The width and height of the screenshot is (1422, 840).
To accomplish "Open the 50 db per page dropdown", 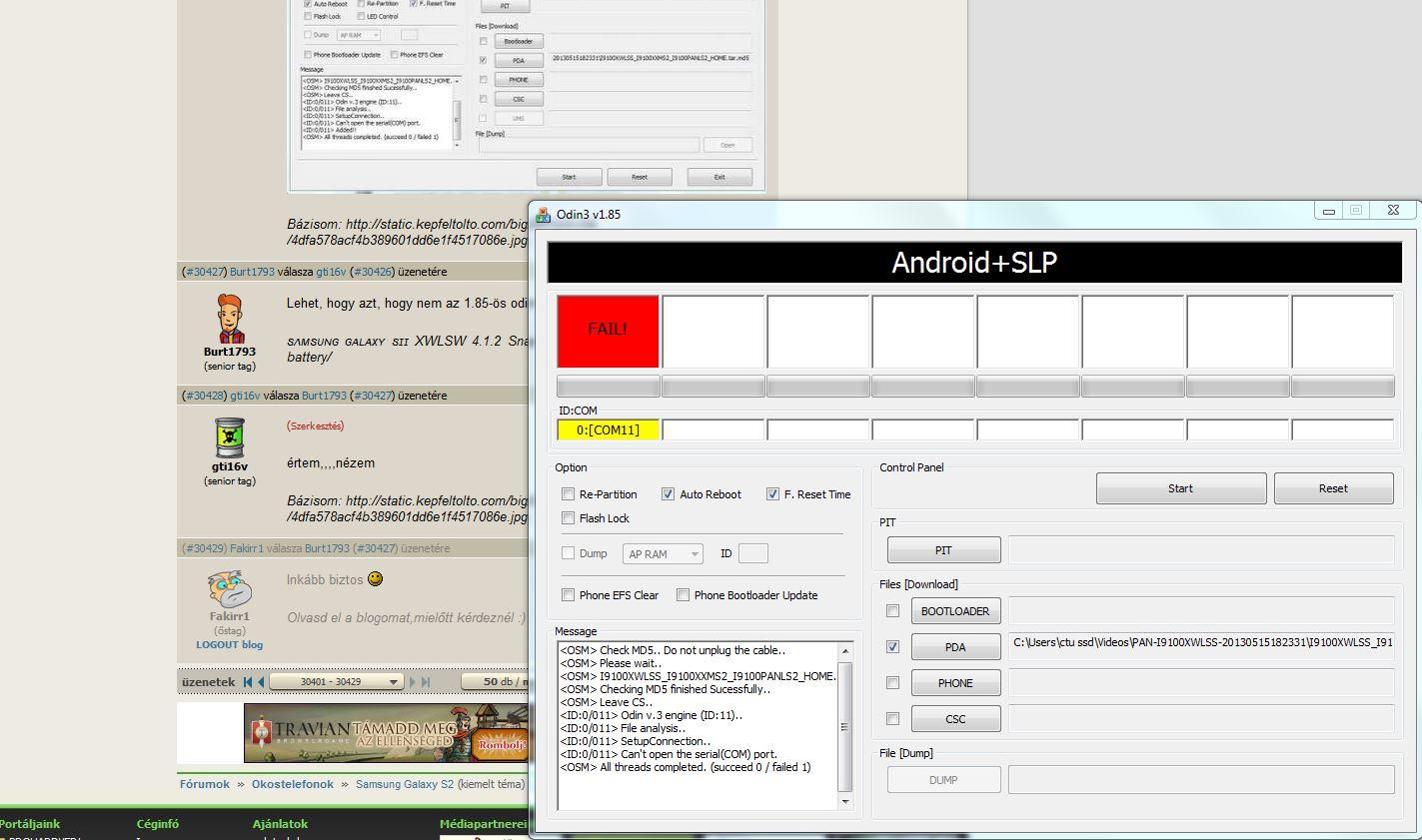I will [496, 682].
